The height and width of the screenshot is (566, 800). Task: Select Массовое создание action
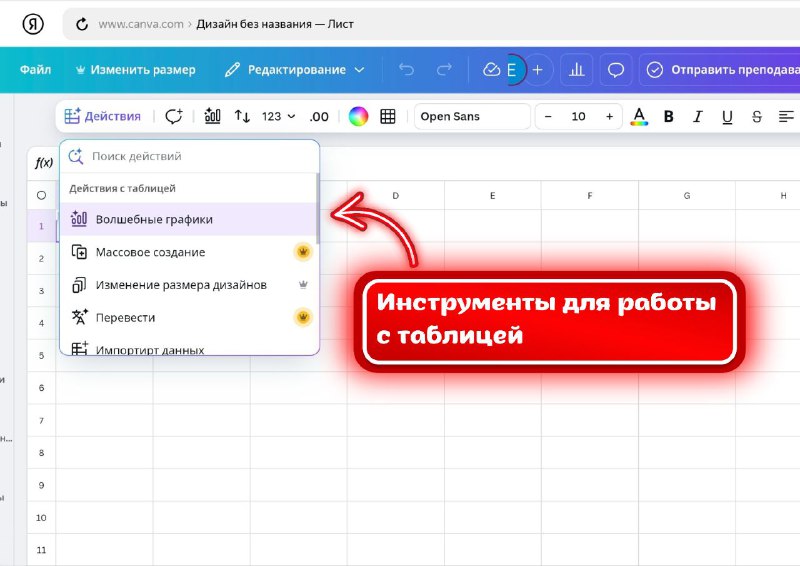click(x=188, y=252)
